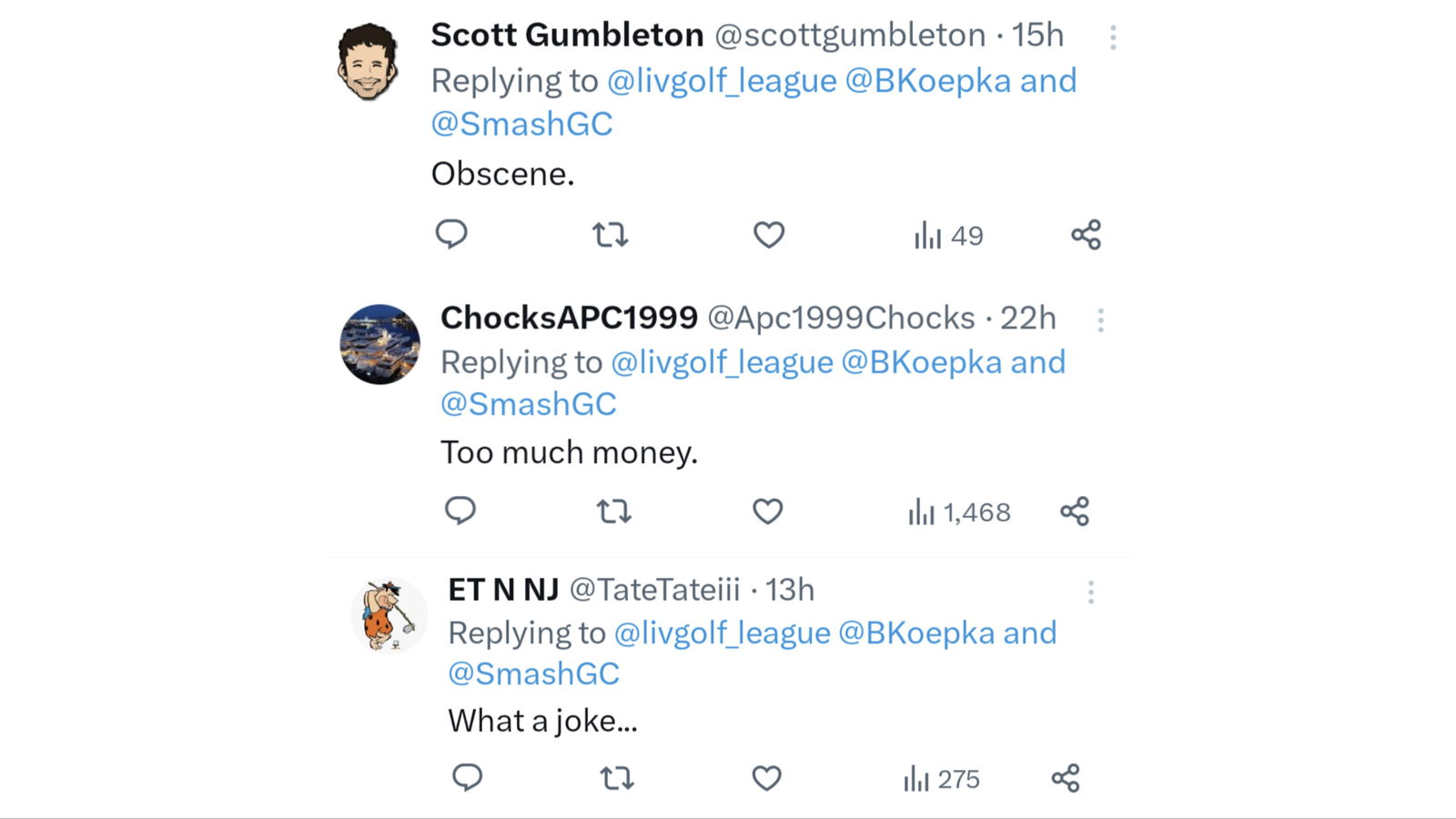The width and height of the screenshot is (1456, 819).
Task: Open Scott Gumbleton's profile name link
Action: click(x=567, y=35)
